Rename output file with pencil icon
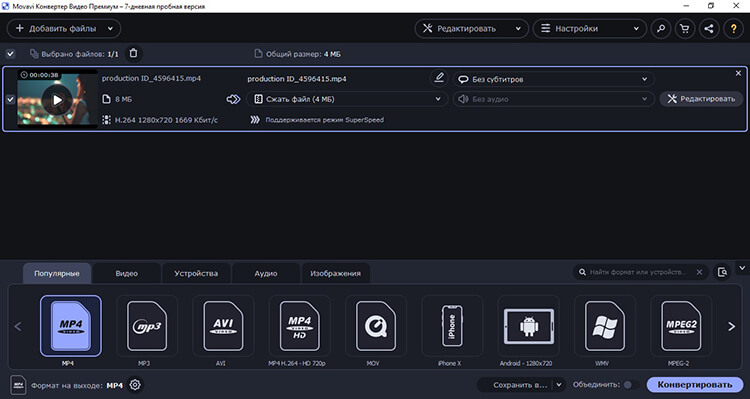Screen dimensions: 750x399 tap(439, 78)
